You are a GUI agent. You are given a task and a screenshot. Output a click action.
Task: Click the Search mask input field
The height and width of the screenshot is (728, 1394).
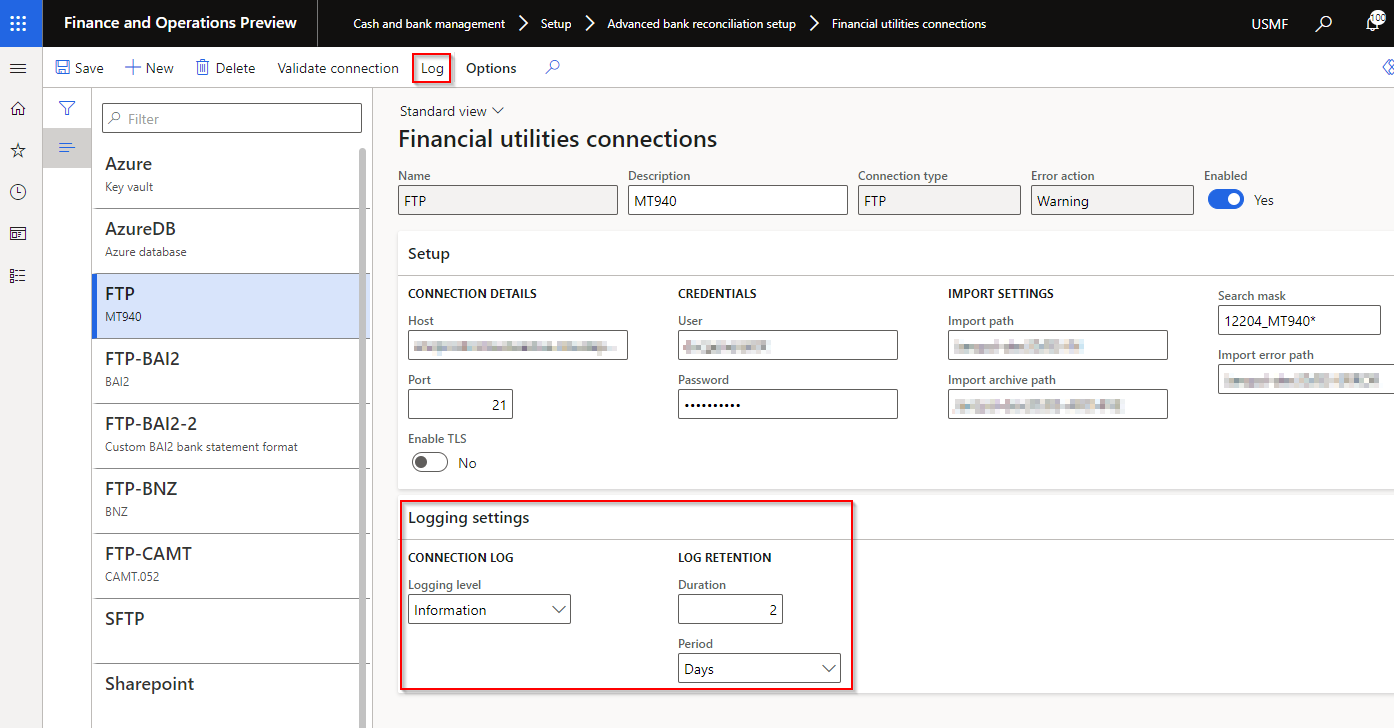(x=1298, y=321)
